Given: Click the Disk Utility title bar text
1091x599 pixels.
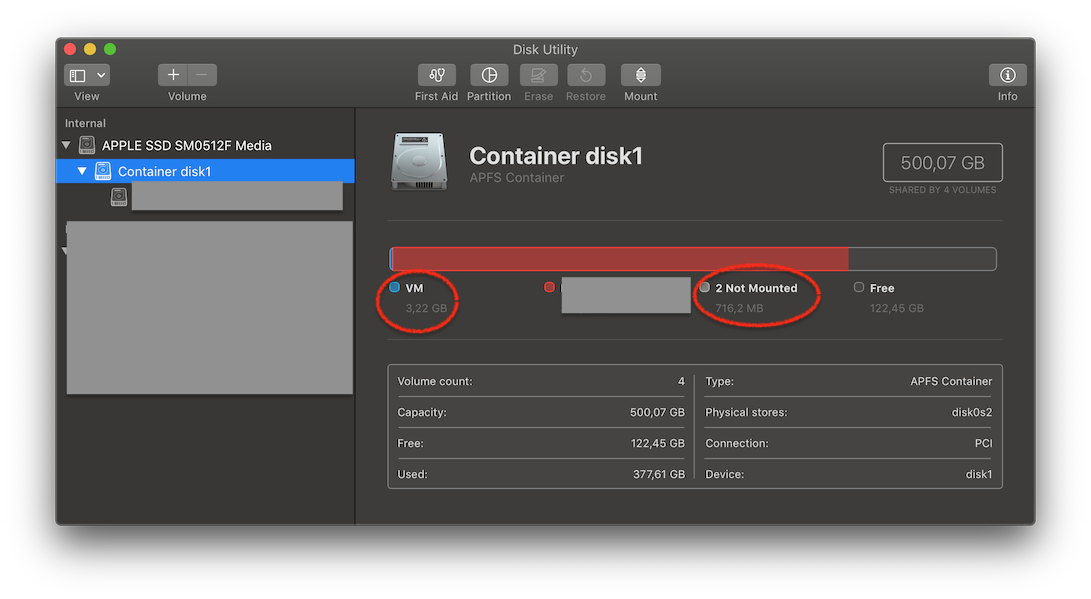Looking at the screenshot, I should [545, 49].
